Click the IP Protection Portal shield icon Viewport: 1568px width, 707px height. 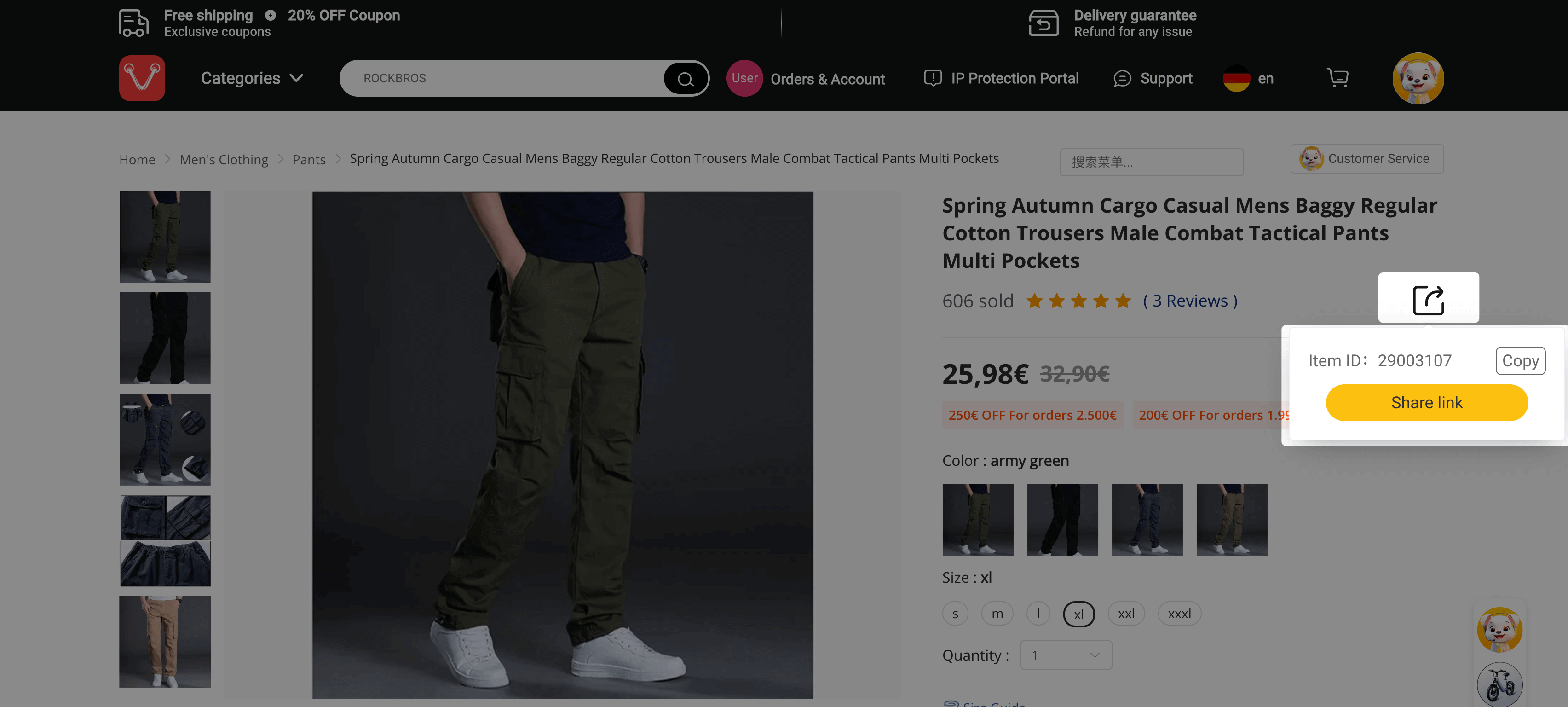click(x=933, y=78)
